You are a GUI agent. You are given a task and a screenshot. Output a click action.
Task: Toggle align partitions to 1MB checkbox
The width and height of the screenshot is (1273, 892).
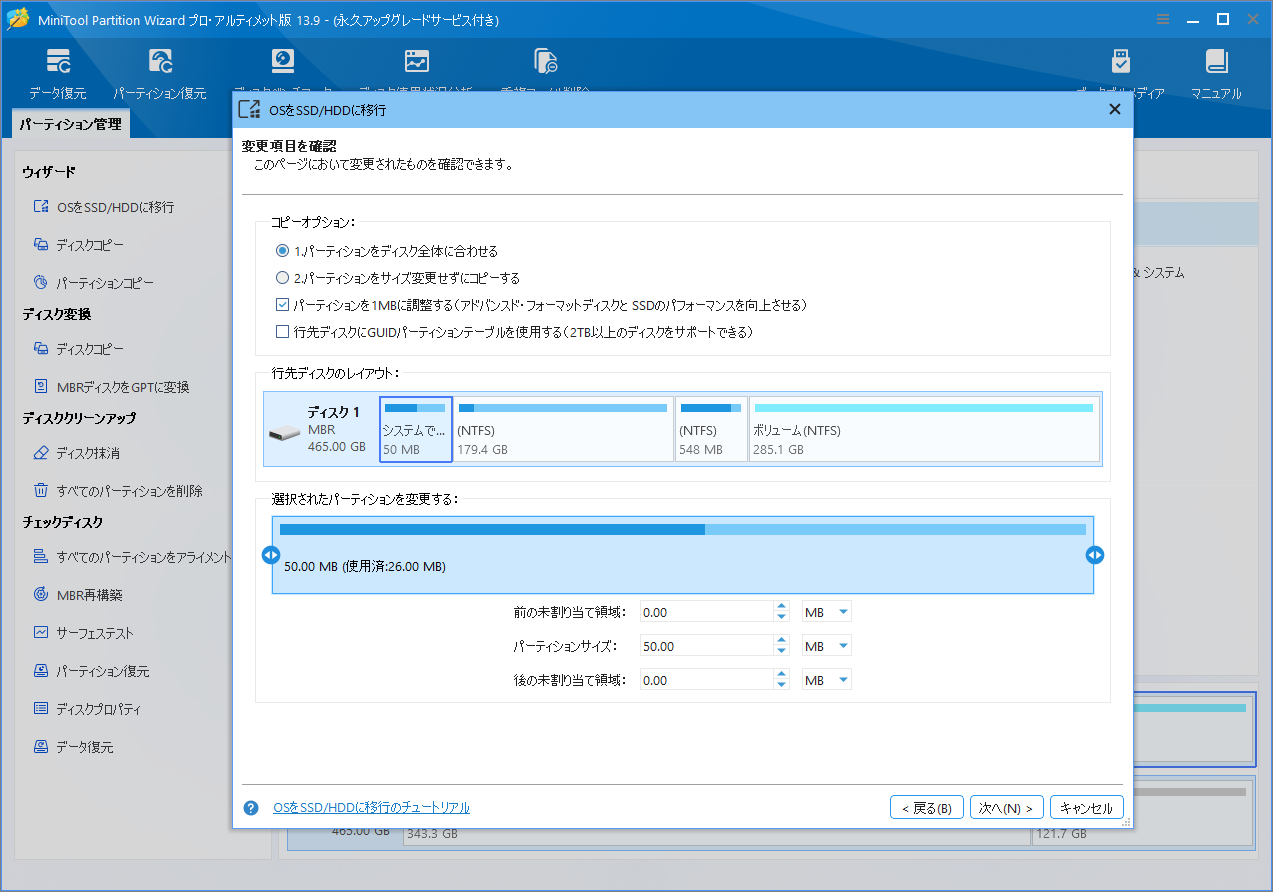[x=282, y=305]
